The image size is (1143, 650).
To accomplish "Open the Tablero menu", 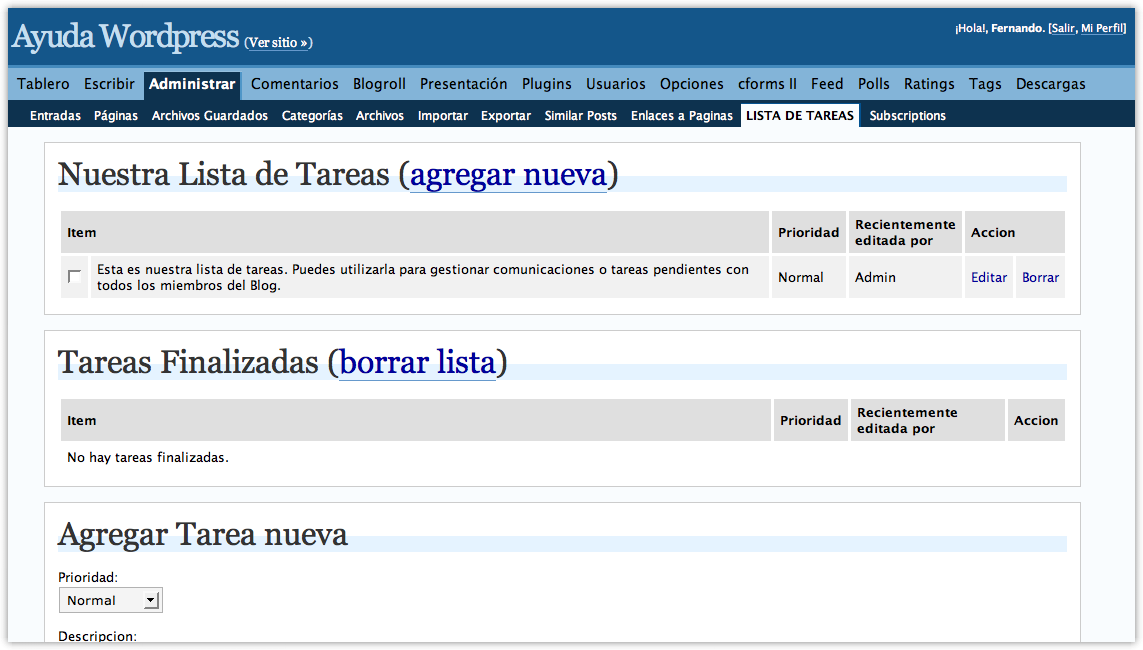I will tap(43, 84).
